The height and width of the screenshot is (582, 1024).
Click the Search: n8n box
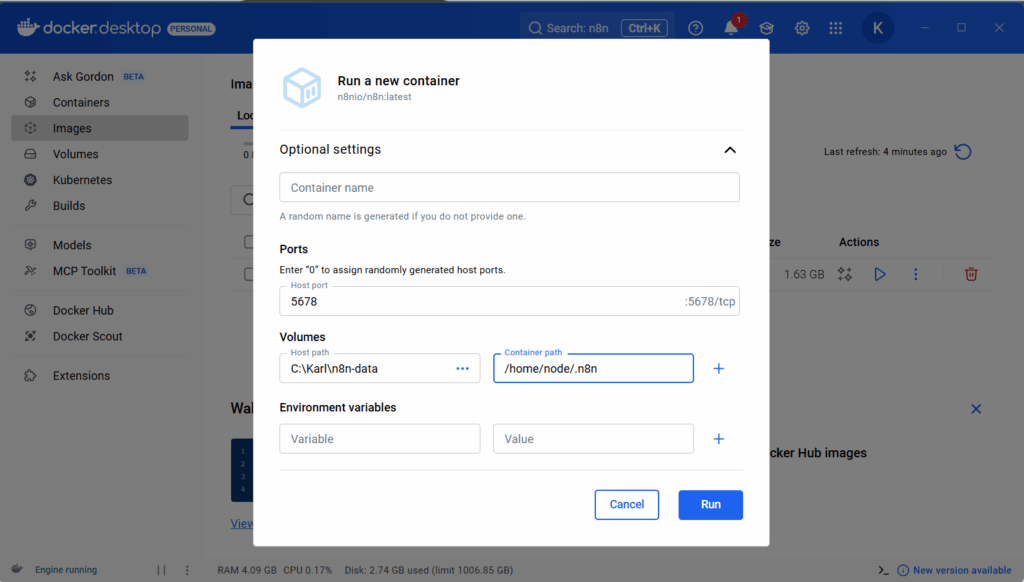tap(598, 28)
